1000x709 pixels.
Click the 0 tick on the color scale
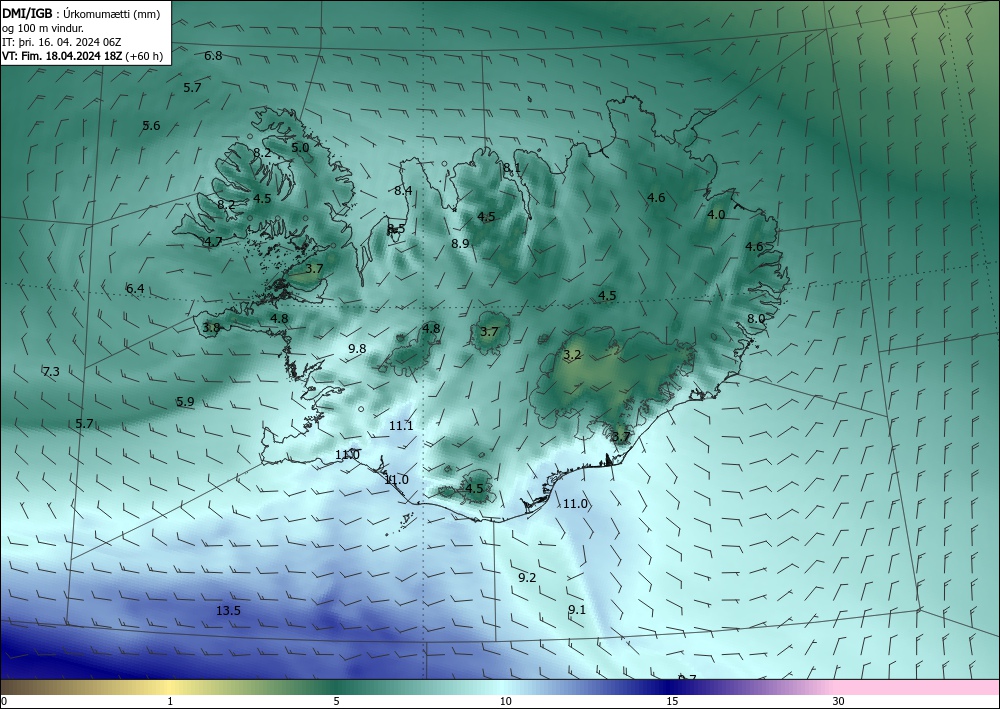pos(4,701)
